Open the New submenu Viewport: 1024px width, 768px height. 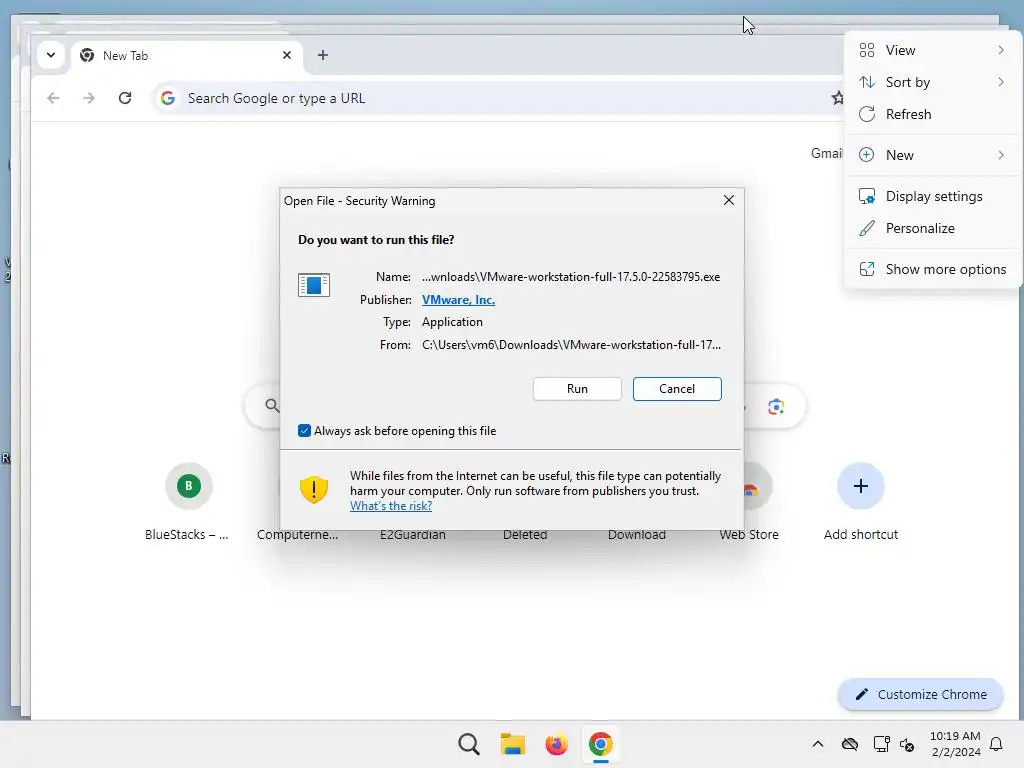[x=932, y=155]
